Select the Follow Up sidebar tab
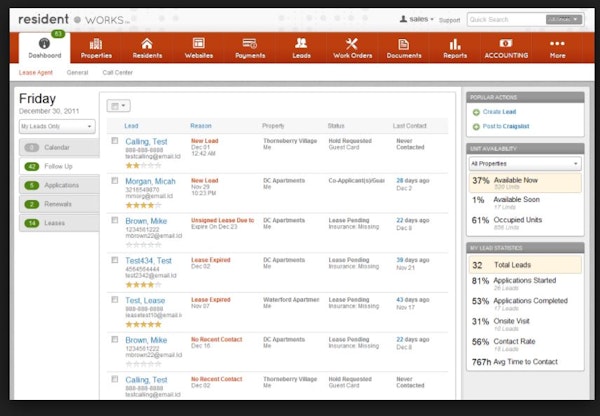The image size is (600, 416). click(x=60, y=166)
